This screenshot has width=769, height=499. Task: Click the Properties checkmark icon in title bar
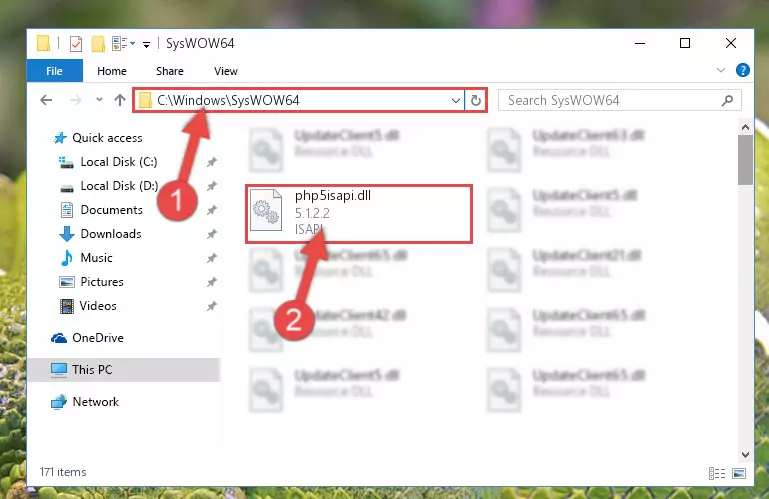click(76, 44)
